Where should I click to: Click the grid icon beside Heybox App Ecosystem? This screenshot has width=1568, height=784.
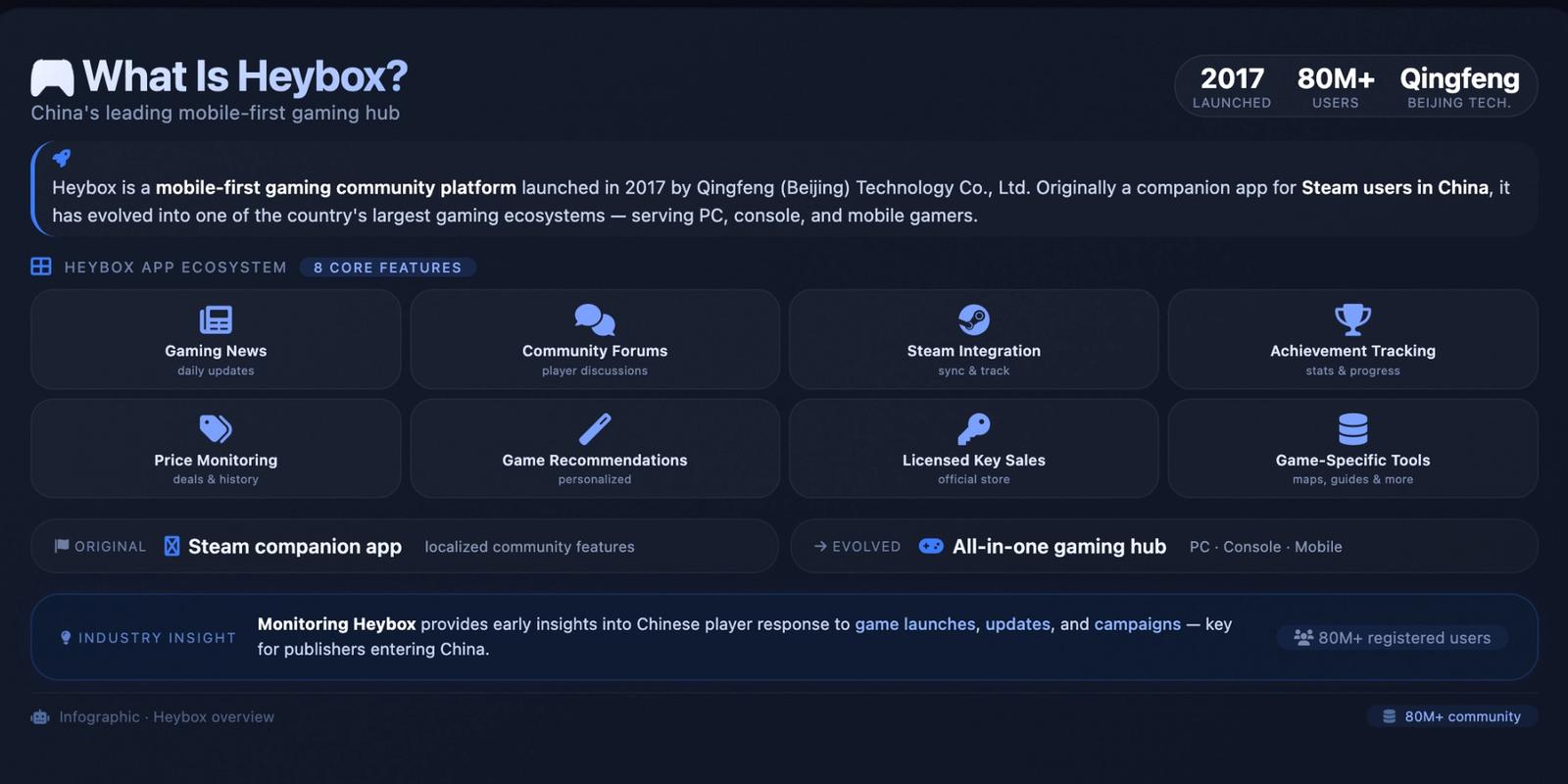[x=41, y=267]
